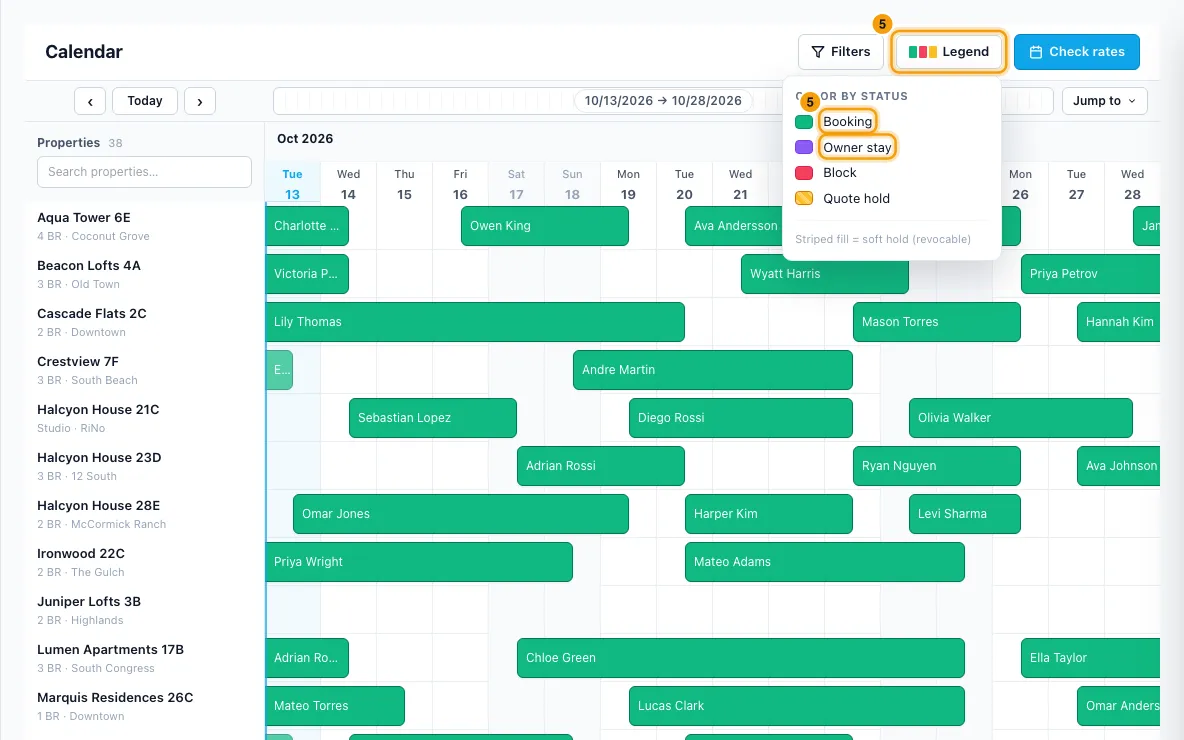Open the Lily Thomas booking
The width and height of the screenshot is (1184, 740).
point(475,322)
